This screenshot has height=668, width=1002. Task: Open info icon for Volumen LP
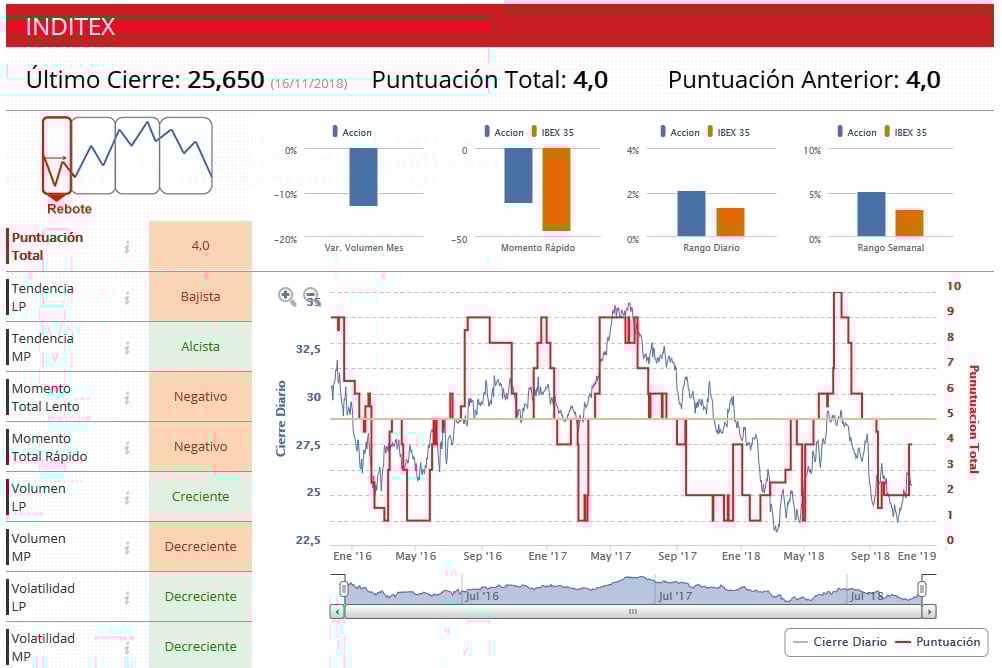point(127,497)
